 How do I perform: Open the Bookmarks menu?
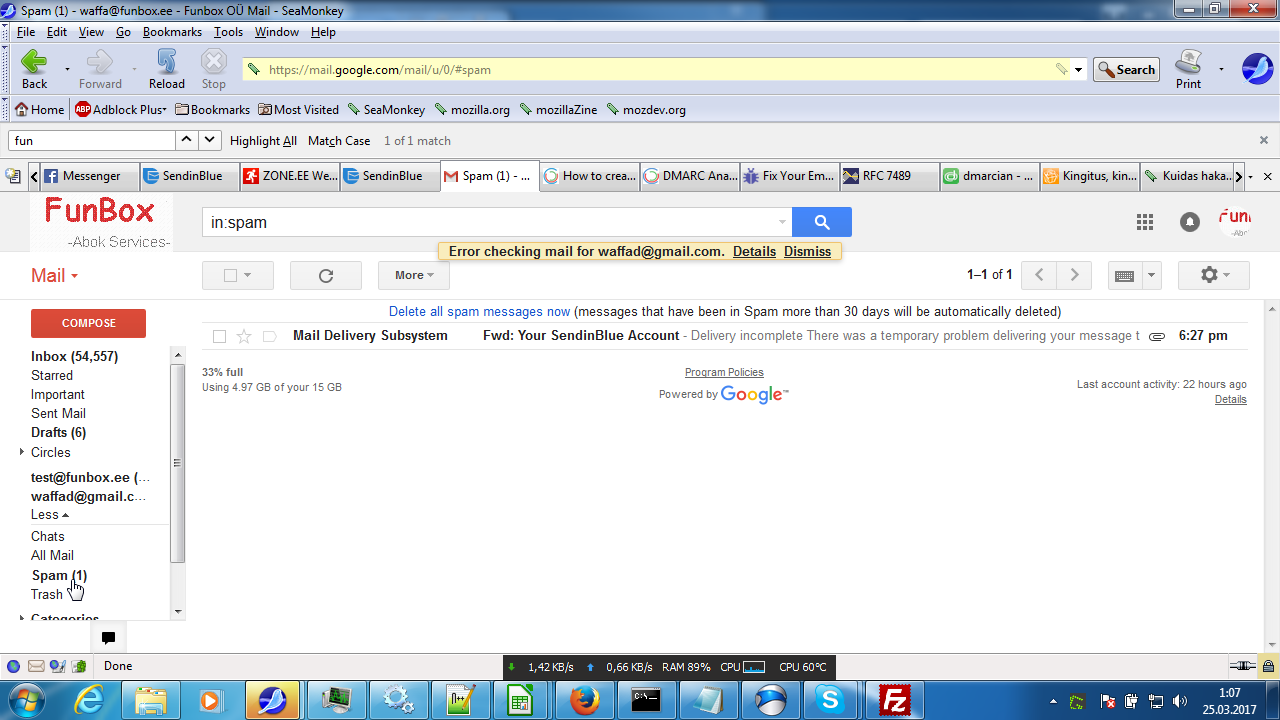tap(172, 32)
